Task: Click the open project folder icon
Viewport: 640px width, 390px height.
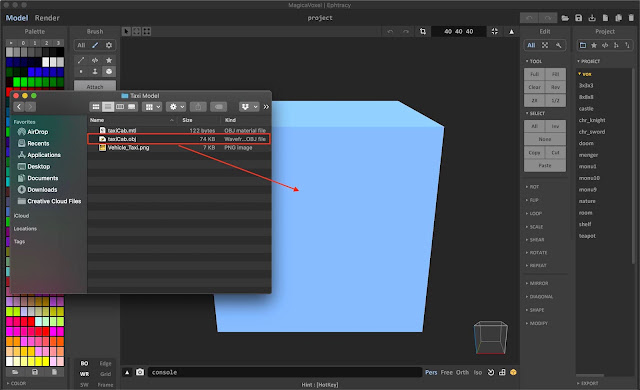Action: click(x=565, y=18)
